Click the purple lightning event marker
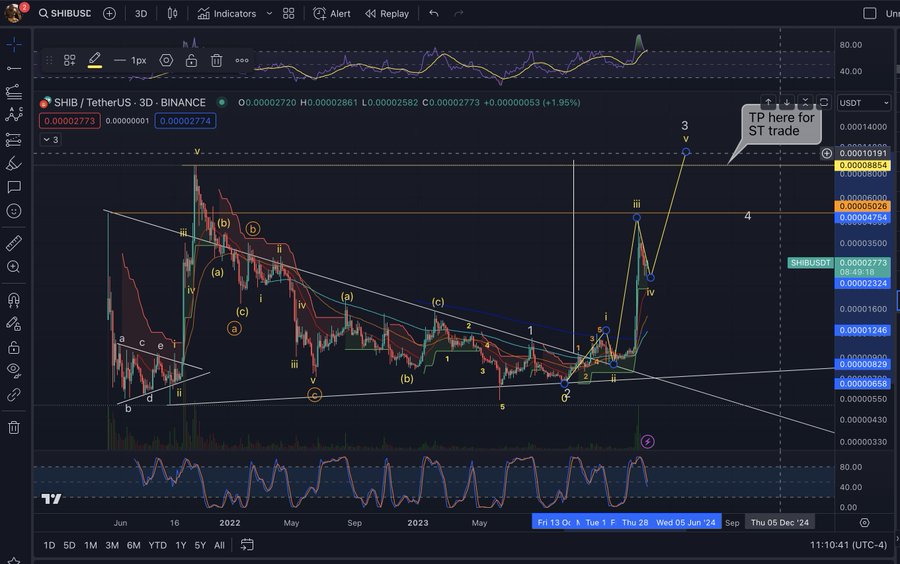 (x=647, y=441)
